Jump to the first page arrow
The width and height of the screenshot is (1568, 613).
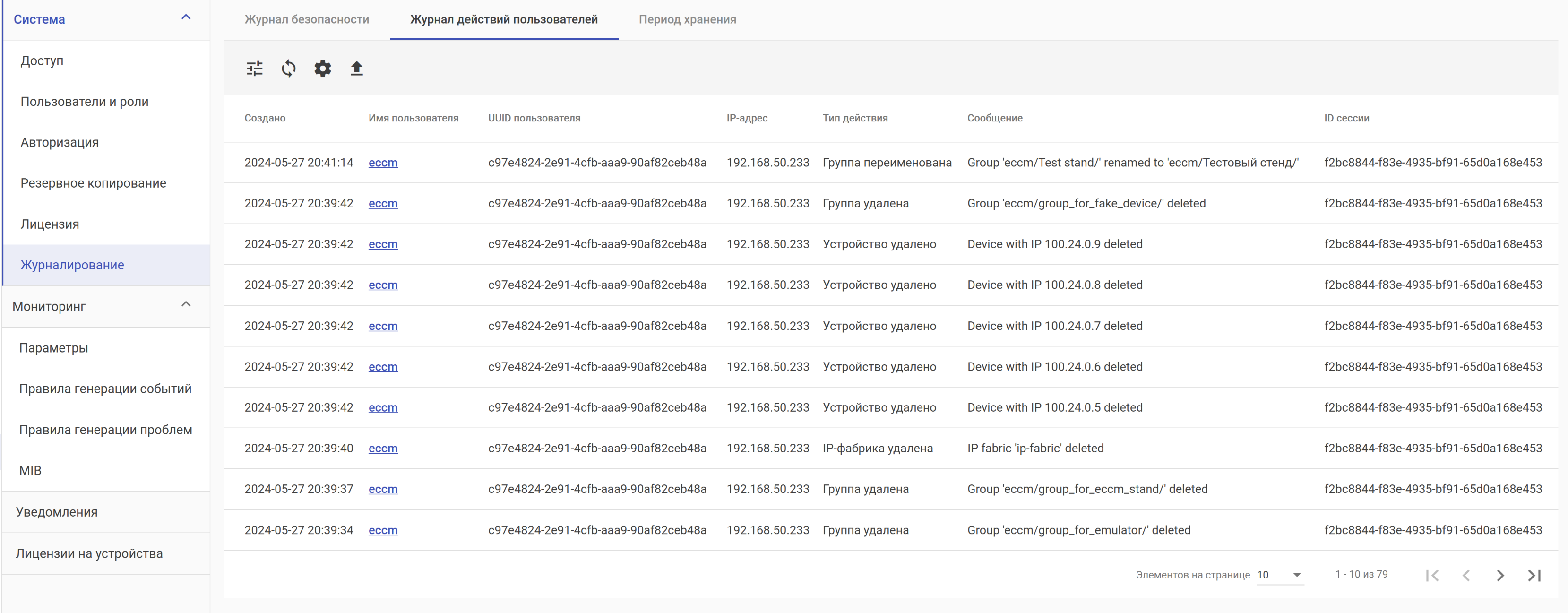tap(1432, 575)
